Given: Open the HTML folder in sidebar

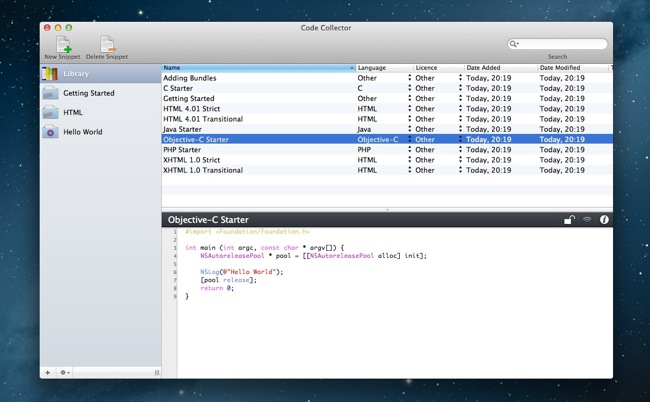Looking at the screenshot, I should (101, 112).
